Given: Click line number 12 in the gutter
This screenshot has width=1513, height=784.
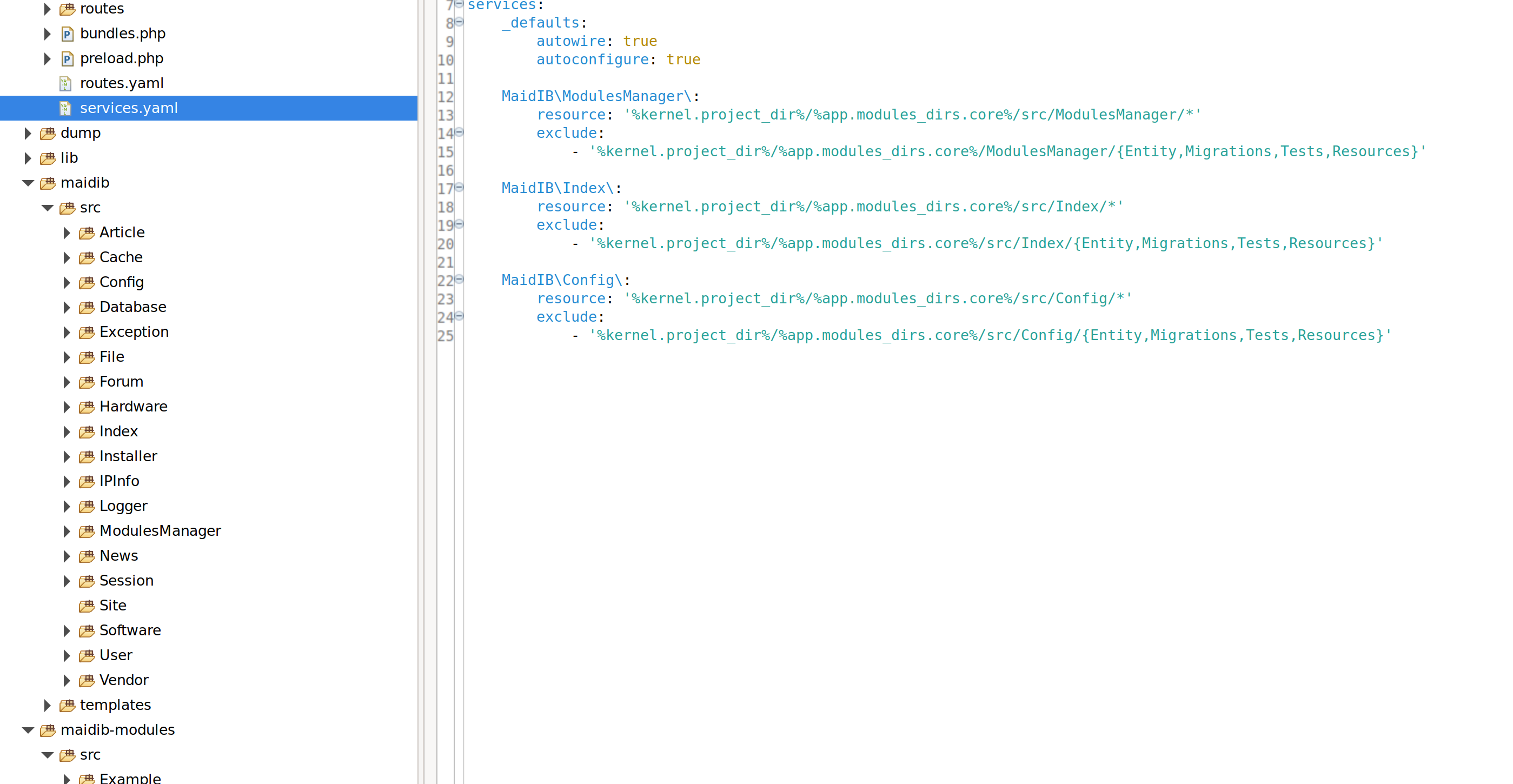Looking at the screenshot, I should [445, 97].
